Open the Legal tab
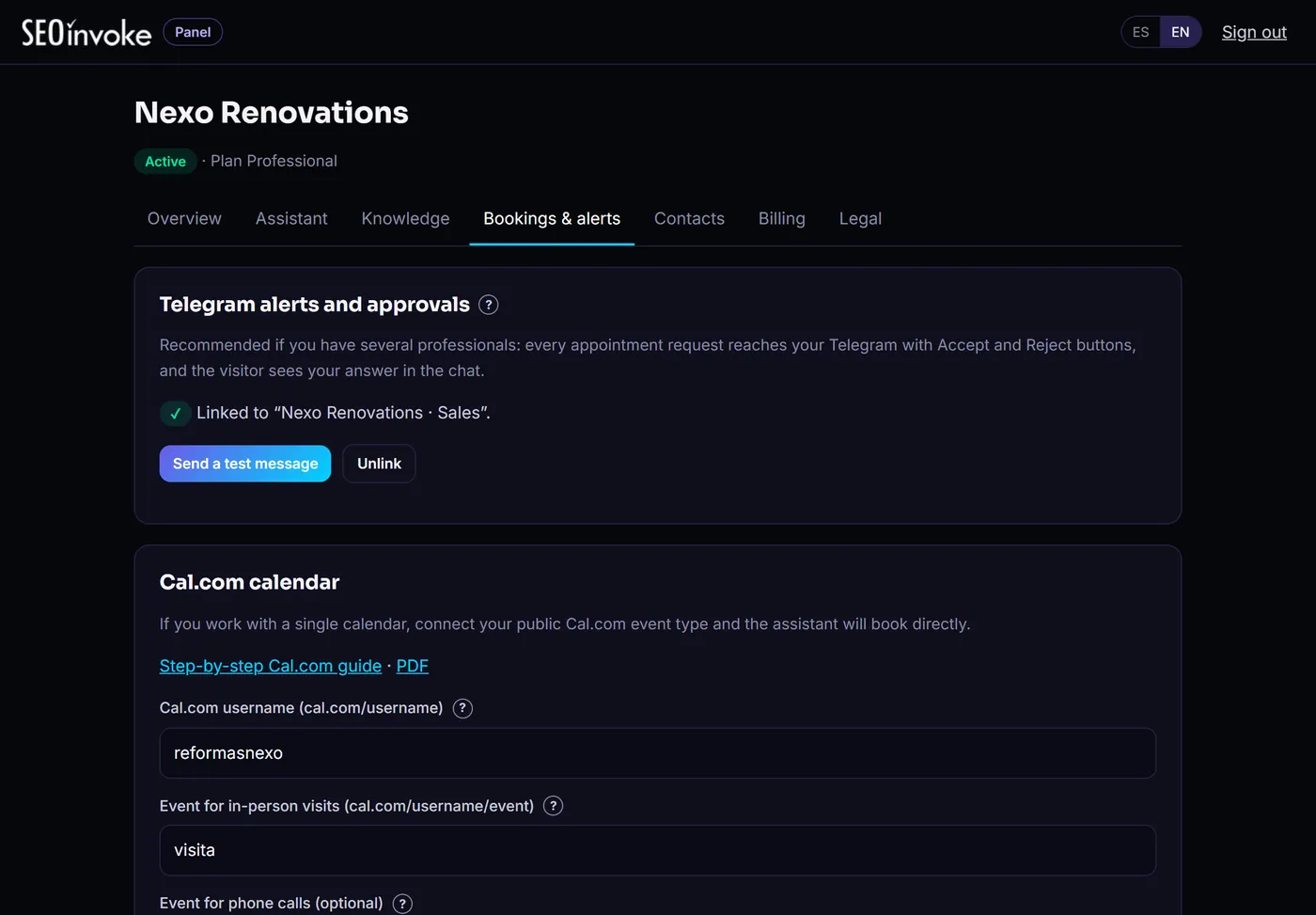Viewport: 1316px width, 915px height. point(860,218)
